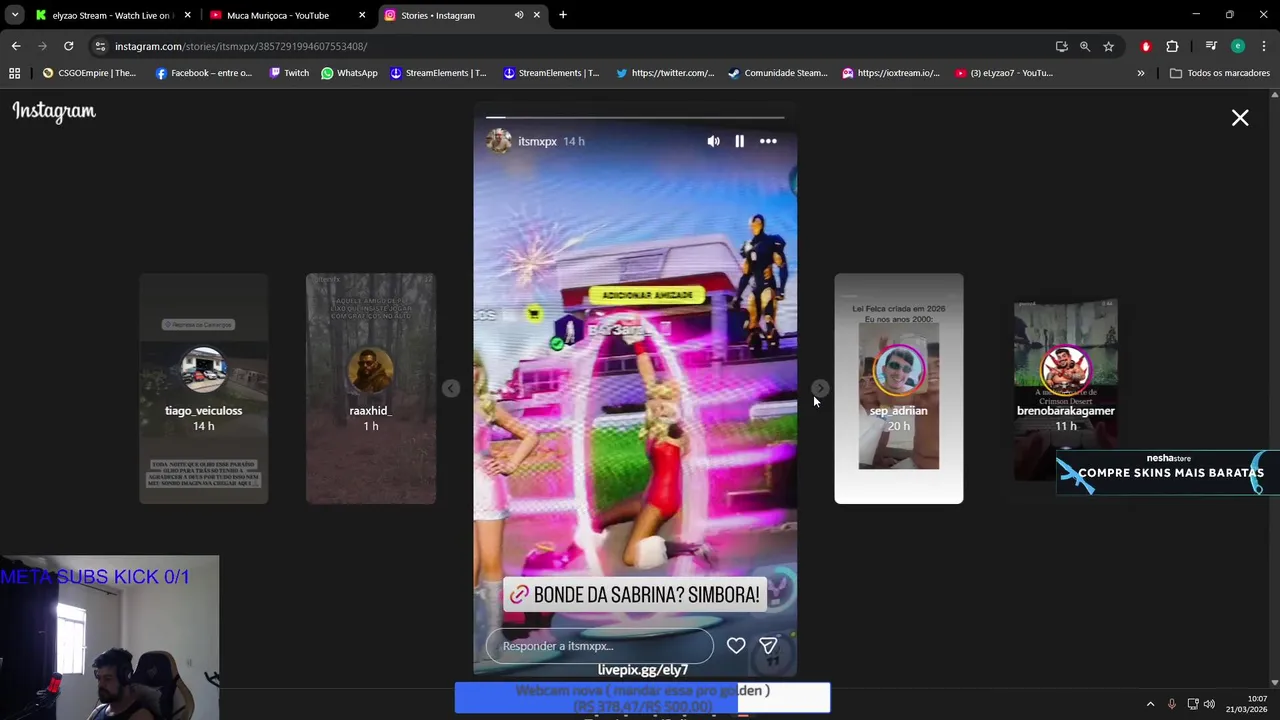Open raaxhid_ story thumbnail

[x=370, y=388]
